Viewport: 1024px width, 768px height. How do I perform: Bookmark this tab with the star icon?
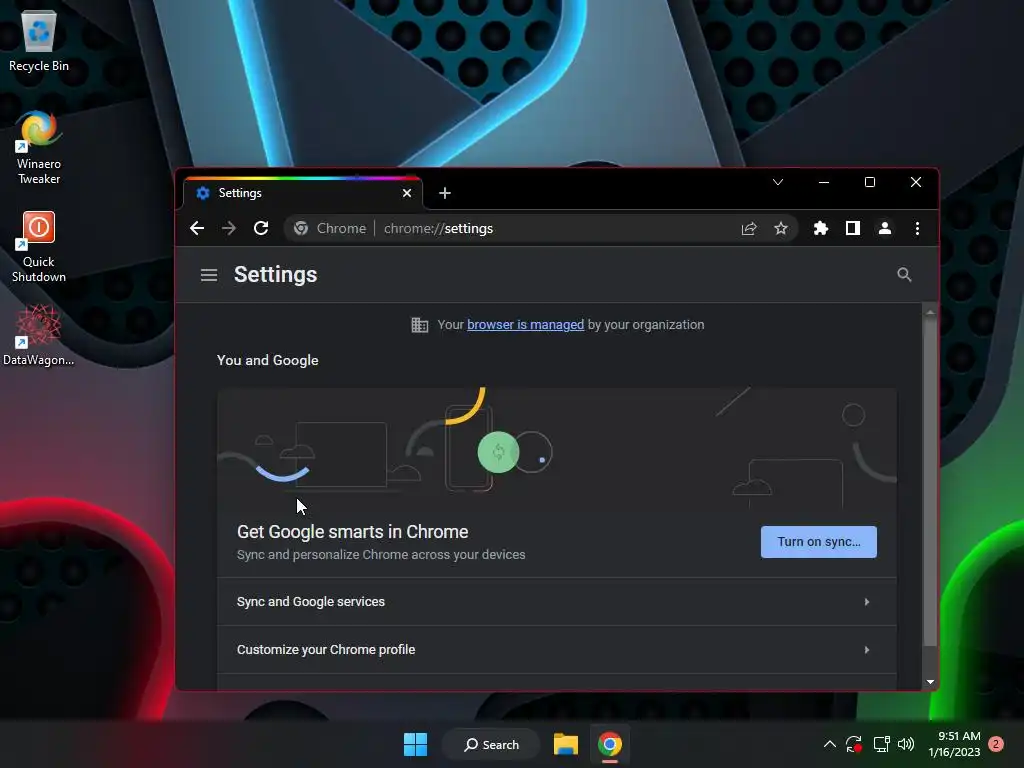[780, 228]
